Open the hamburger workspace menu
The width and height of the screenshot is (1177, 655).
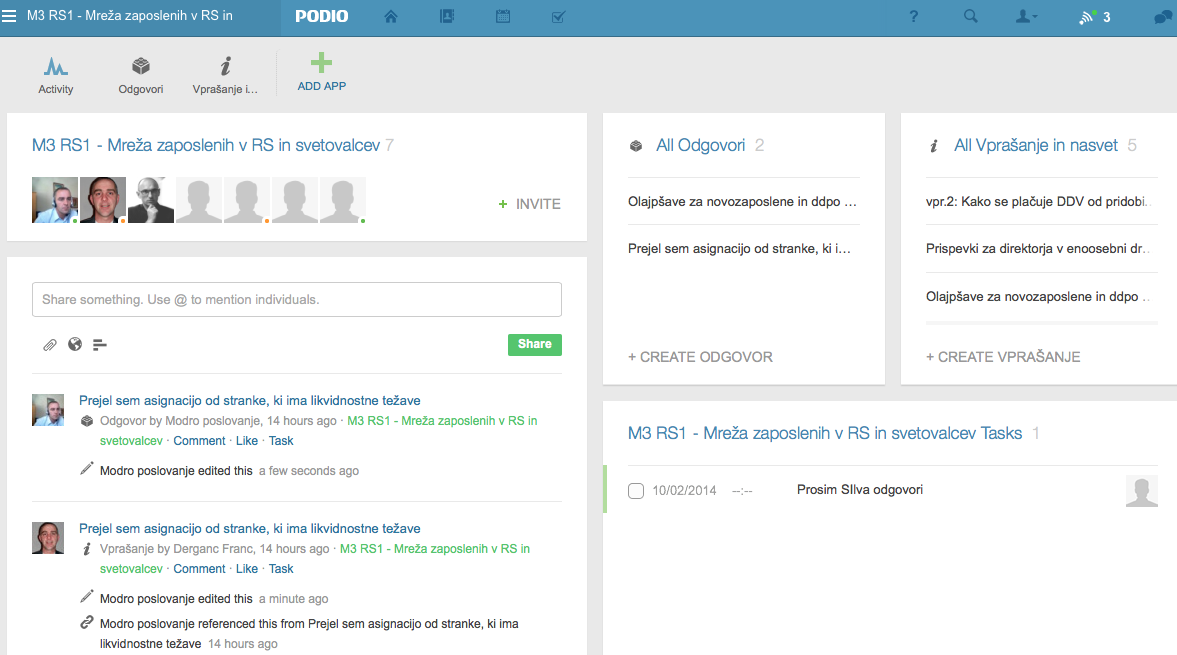pyautogui.click(x=10, y=17)
